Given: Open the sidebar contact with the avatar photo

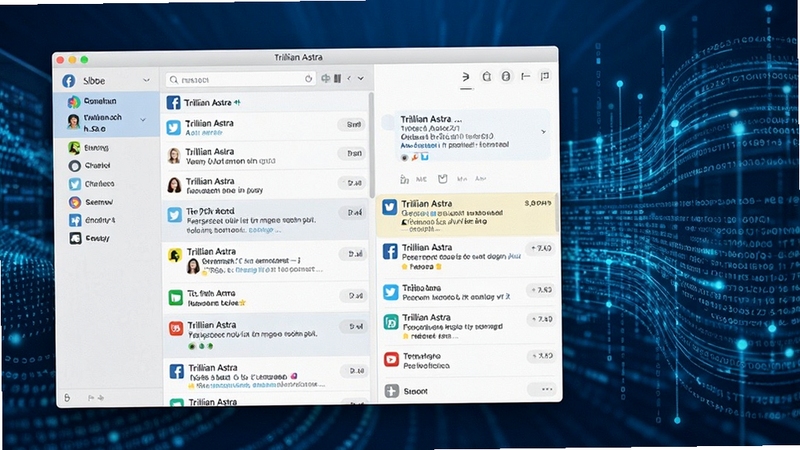Looking at the screenshot, I should [107, 122].
